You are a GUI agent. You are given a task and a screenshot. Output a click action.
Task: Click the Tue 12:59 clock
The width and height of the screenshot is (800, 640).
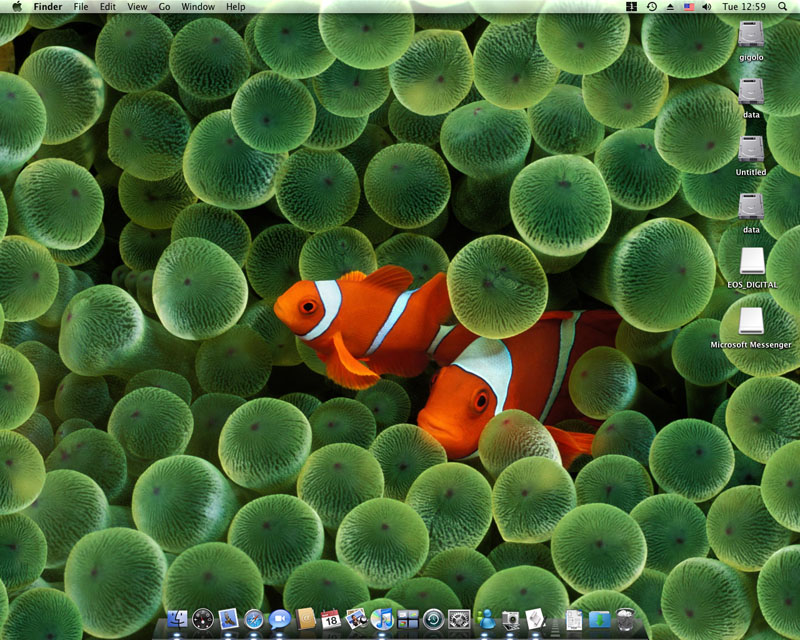744,7
